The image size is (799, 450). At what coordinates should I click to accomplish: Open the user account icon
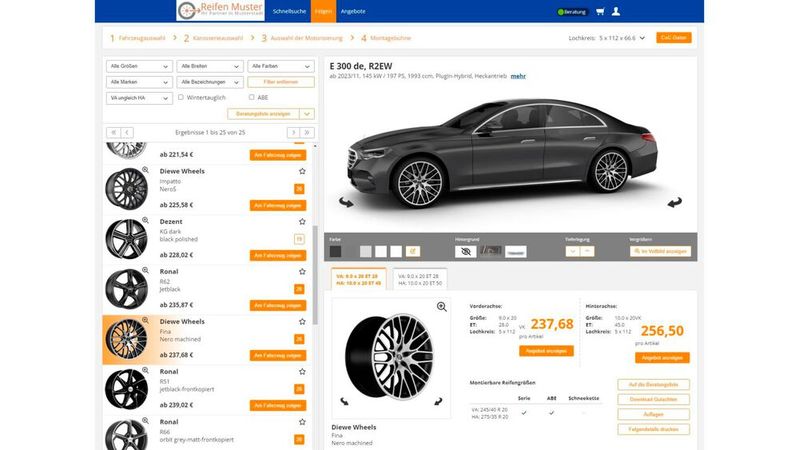[616, 11]
